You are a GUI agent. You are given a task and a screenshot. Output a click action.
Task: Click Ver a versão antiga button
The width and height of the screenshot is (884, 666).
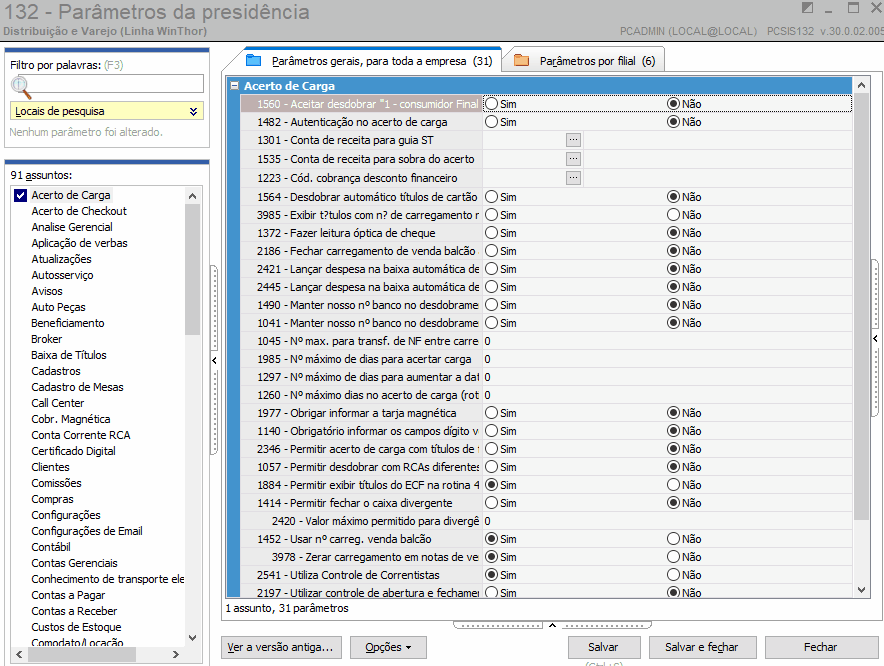(x=280, y=647)
